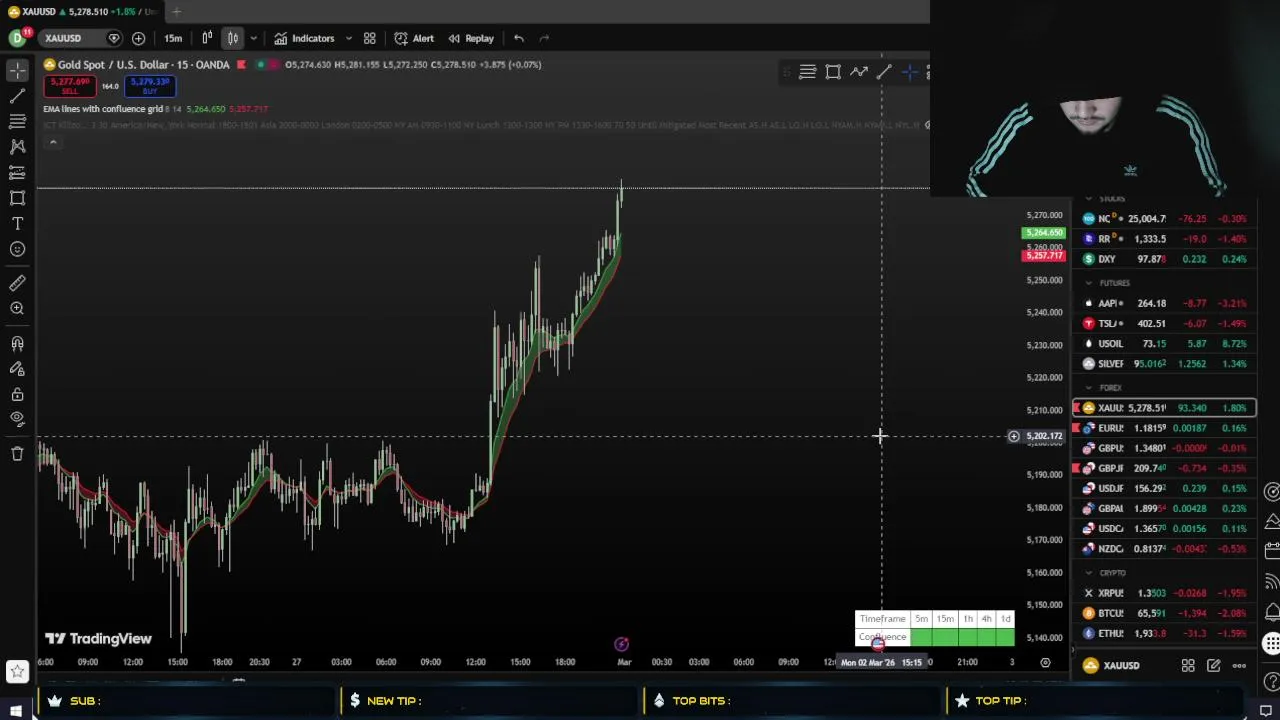Hide all drawings with the eye icon
Viewport: 1280px width, 720px height.
click(x=17, y=419)
